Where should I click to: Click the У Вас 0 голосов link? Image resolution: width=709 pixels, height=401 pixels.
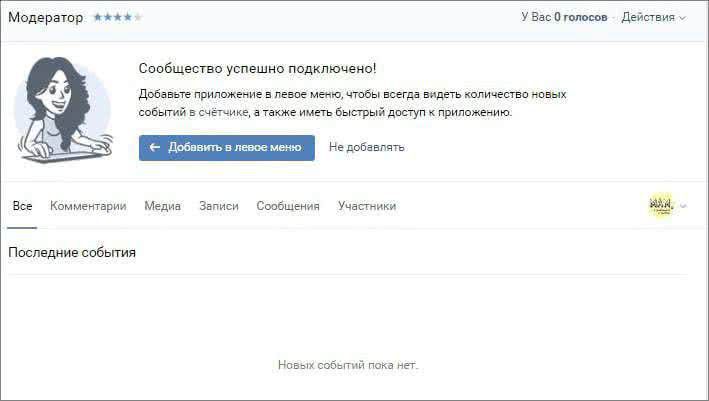[564, 17]
